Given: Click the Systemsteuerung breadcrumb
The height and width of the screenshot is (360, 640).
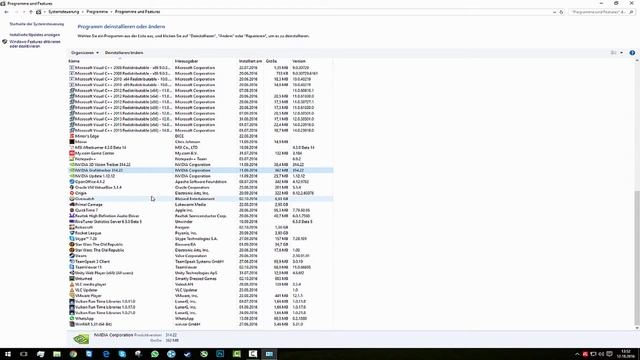Looking at the screenshot, I should click(x=64, y=12).
